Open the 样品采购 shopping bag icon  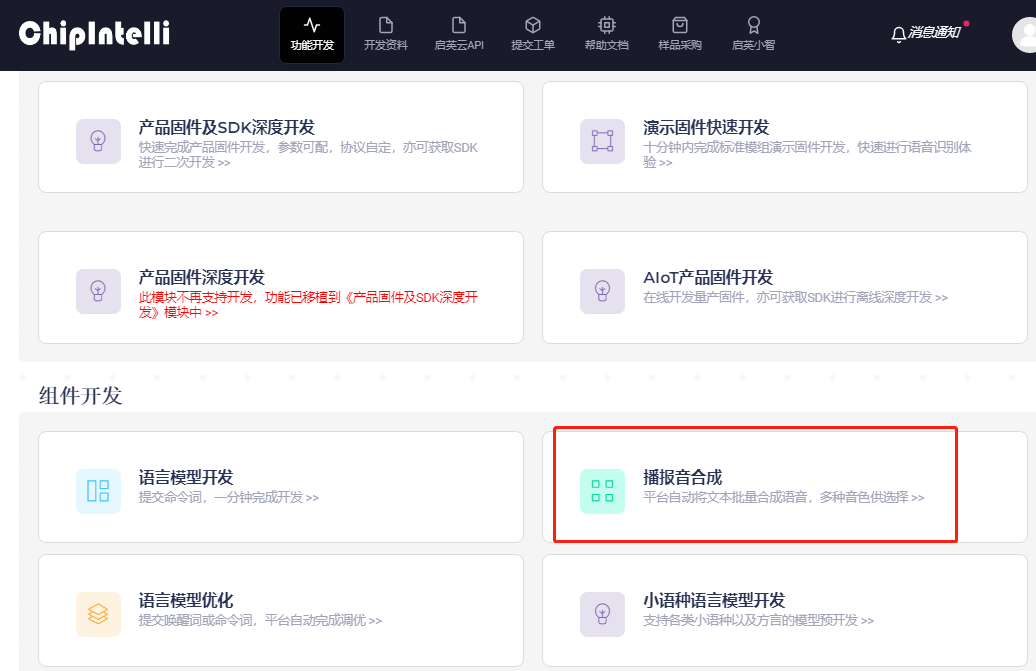click(680, 25)
